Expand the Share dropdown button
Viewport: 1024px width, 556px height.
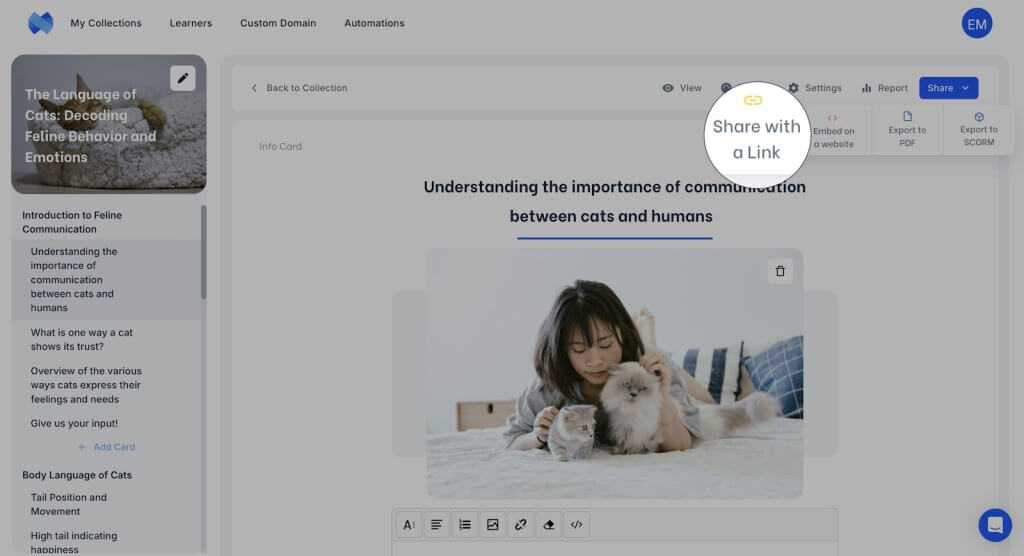click(948, 88)
